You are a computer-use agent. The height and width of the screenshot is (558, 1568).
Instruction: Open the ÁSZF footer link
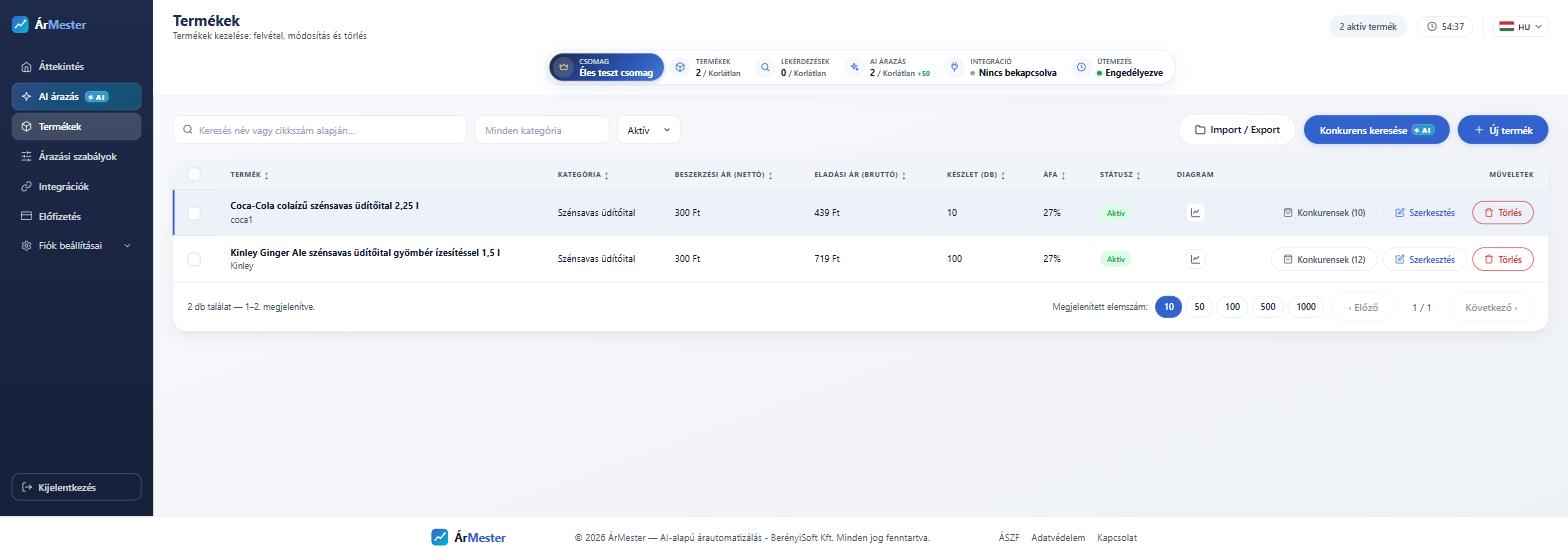click(x=1009, y=538)
